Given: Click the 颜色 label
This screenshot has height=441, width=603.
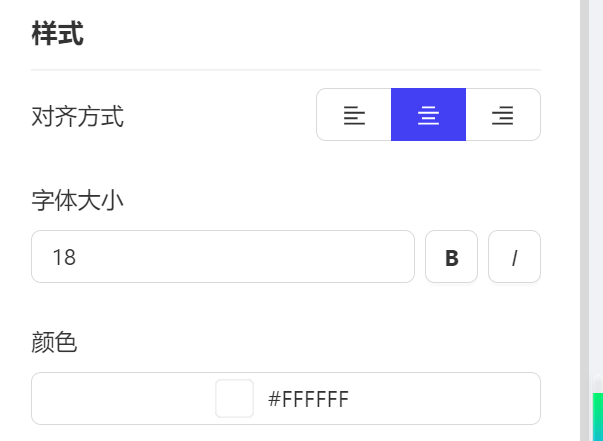Looking at the screenshot, I should point(54,342).
